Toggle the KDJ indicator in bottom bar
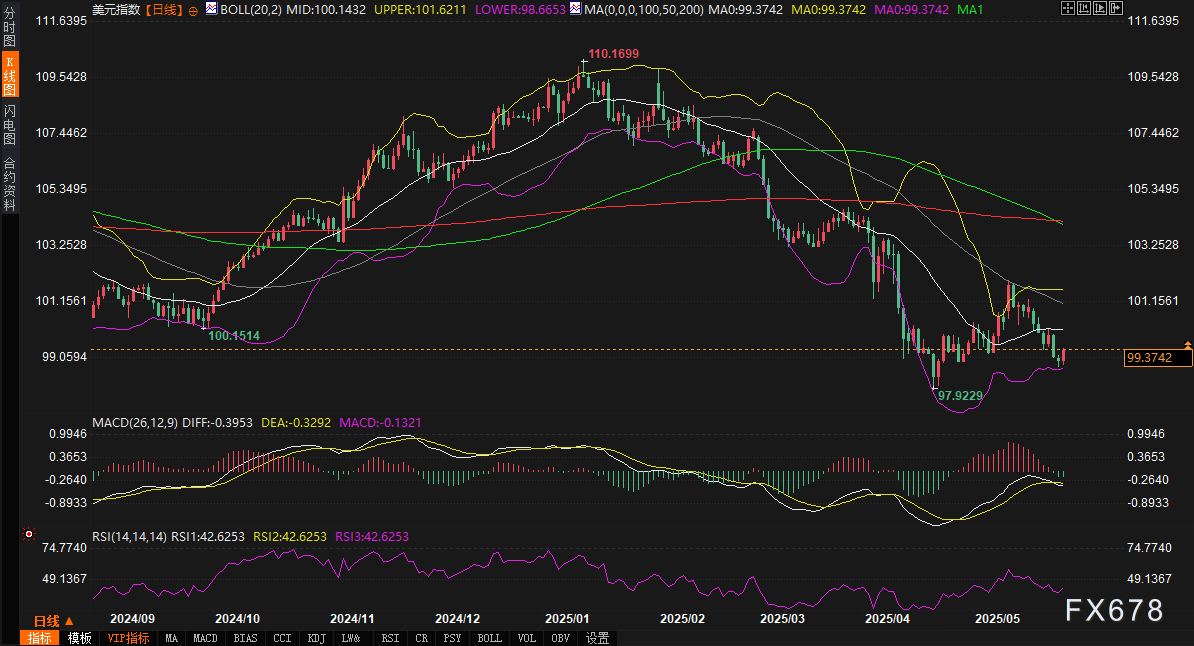 pos(317,638)
